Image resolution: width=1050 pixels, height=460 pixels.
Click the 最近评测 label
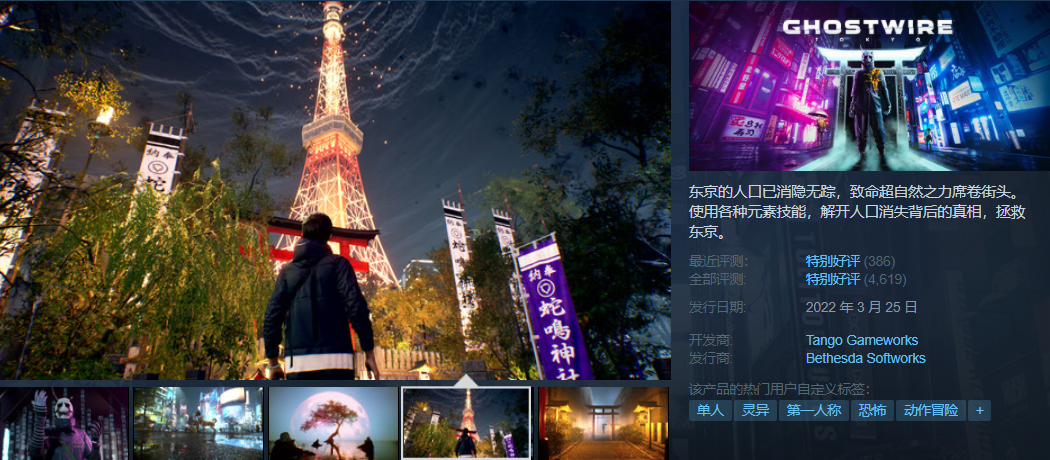click(719, 261)
